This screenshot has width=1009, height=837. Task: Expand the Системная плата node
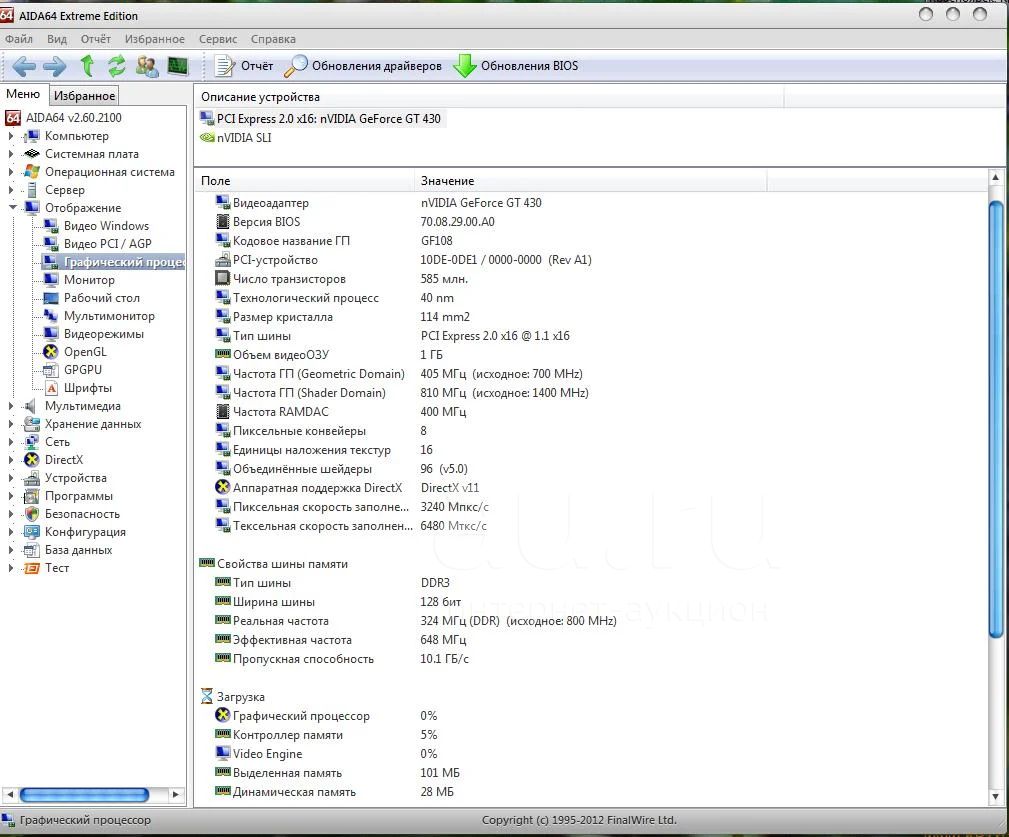pyautogui.click(x=10, y=154)
